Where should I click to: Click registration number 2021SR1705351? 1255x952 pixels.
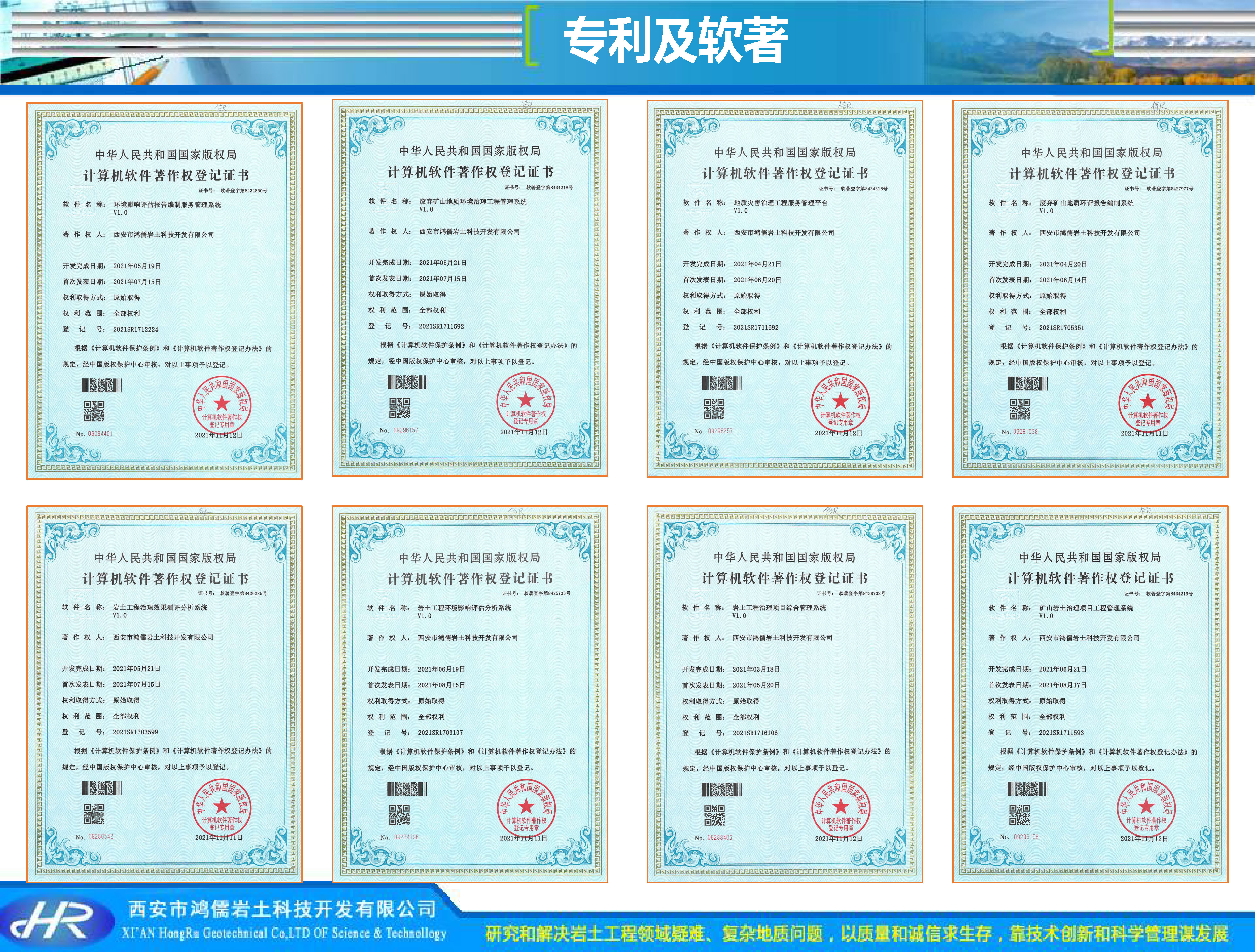click(1062, 327)
